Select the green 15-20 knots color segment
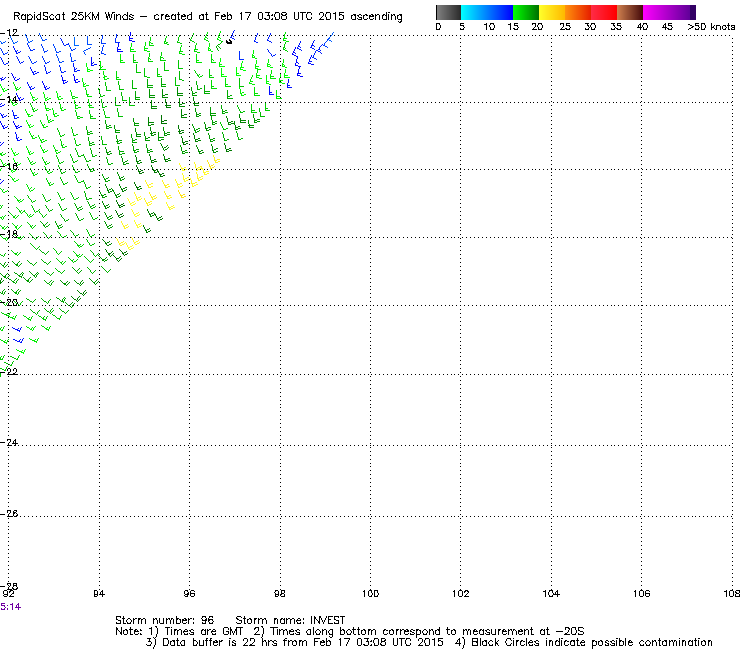 (x=526, y=12)
